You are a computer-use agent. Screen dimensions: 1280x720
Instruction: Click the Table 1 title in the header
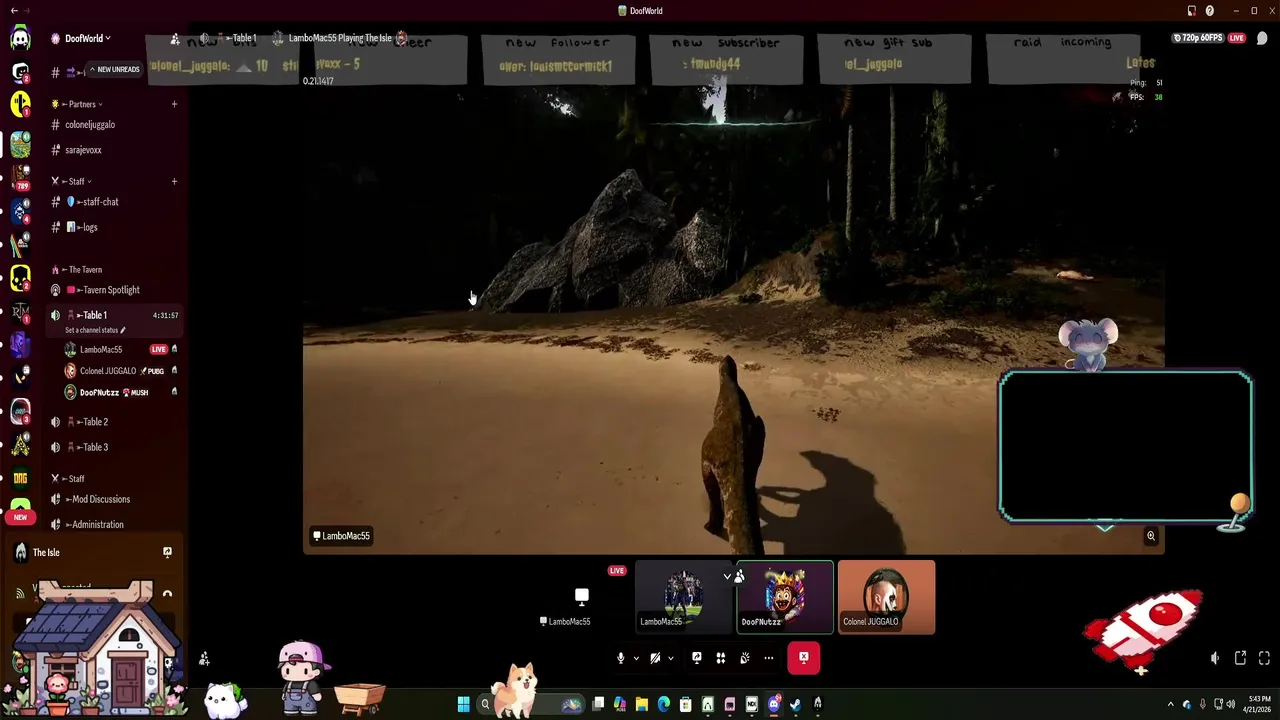pos(244,38)
